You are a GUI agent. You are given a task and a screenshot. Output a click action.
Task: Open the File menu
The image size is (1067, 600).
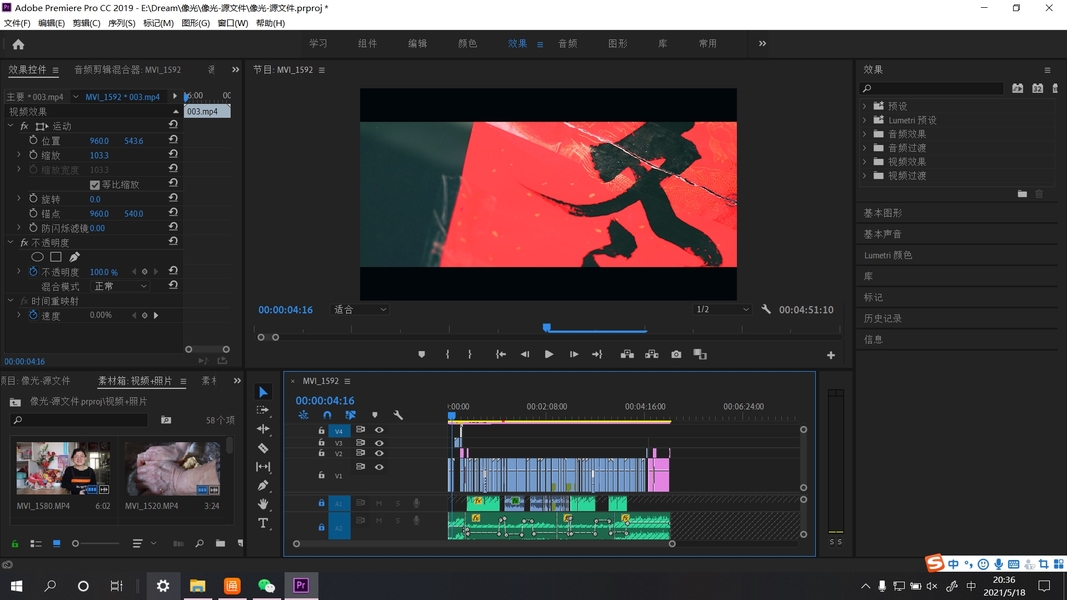17,23
